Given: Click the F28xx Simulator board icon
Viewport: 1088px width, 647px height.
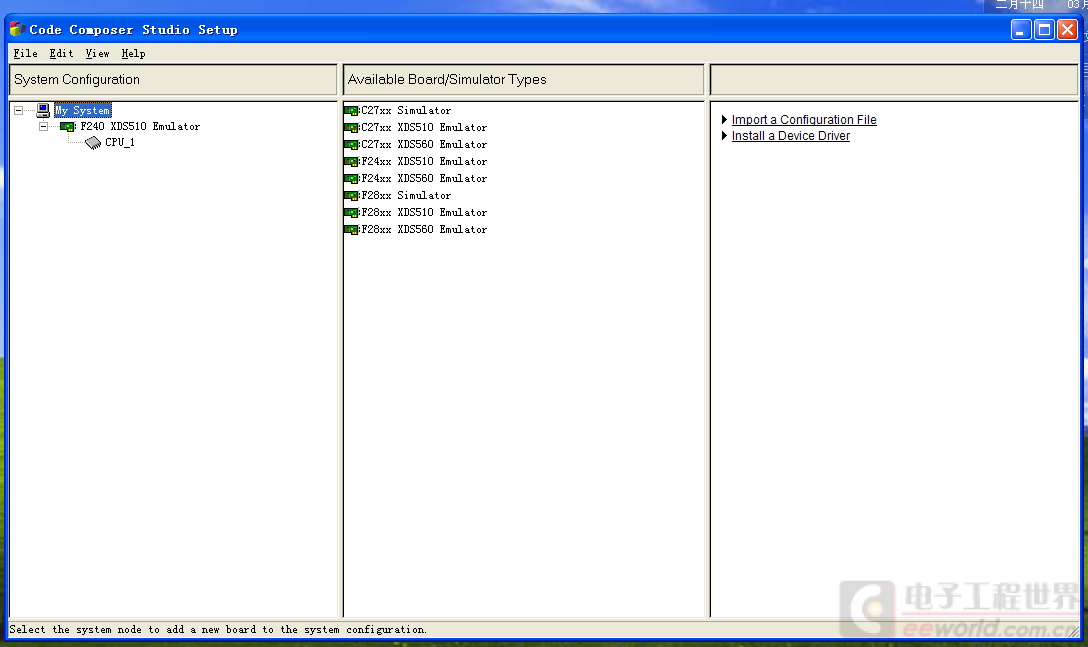Looking at the screenshot, I should 351,196.
